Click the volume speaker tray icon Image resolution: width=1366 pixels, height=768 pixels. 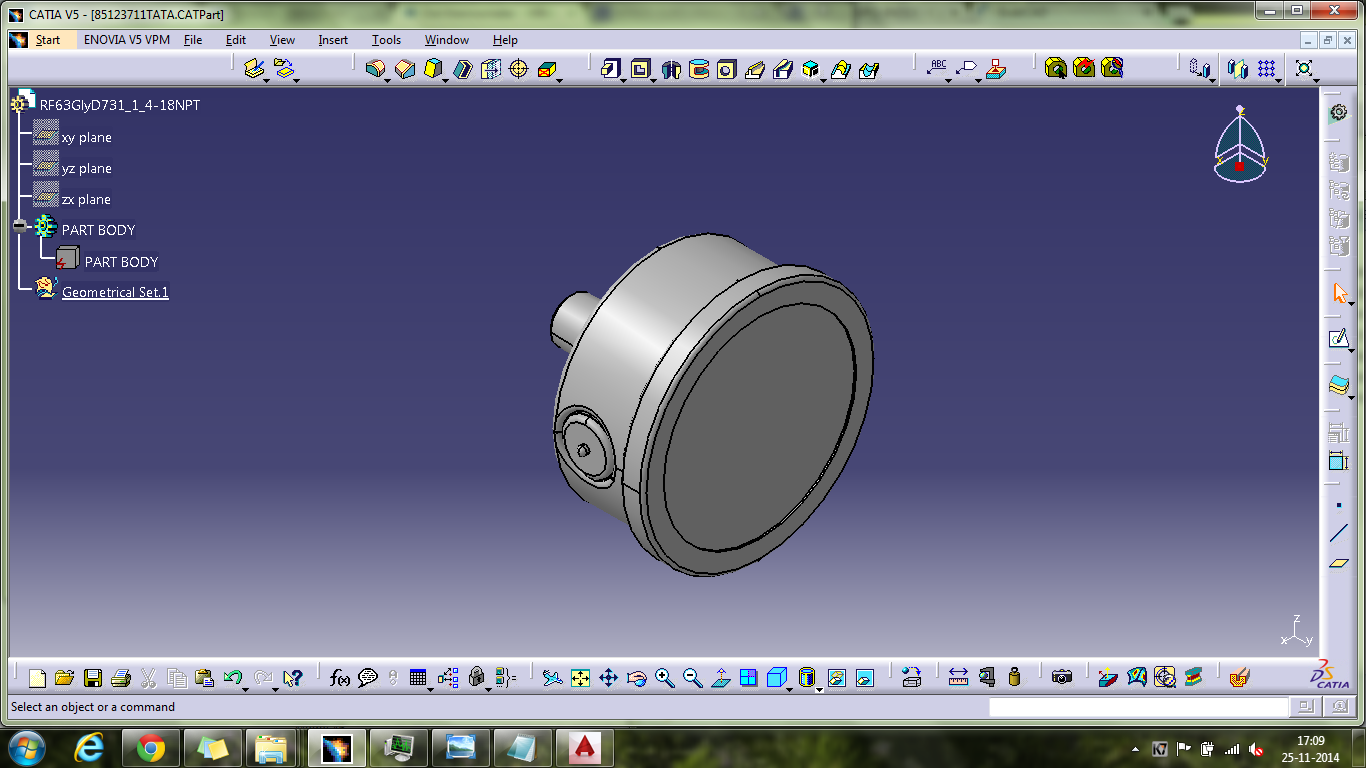click(1256, 748)
